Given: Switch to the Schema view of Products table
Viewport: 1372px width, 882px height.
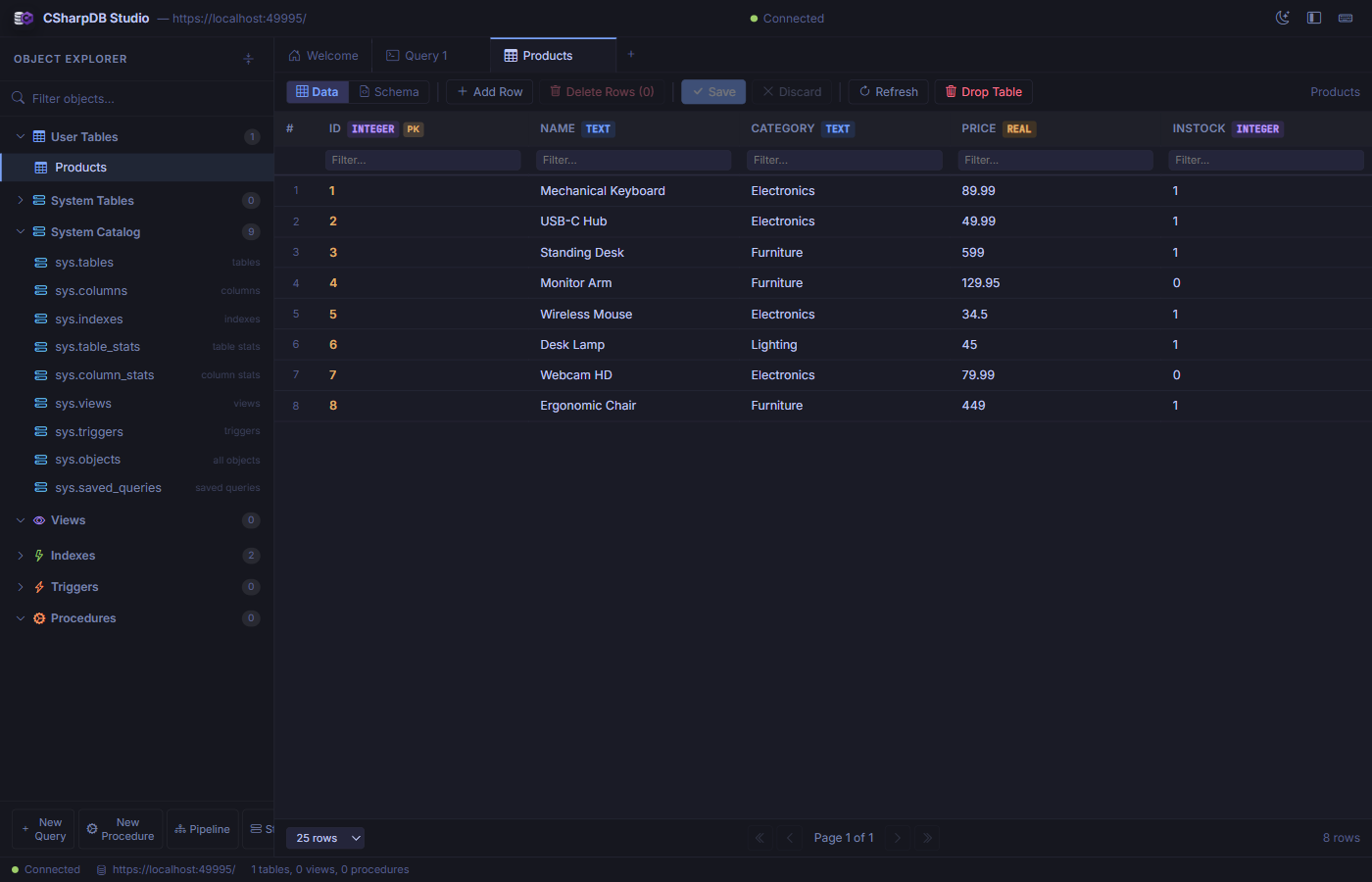Looking at the screenshot, I should [389, 91].
